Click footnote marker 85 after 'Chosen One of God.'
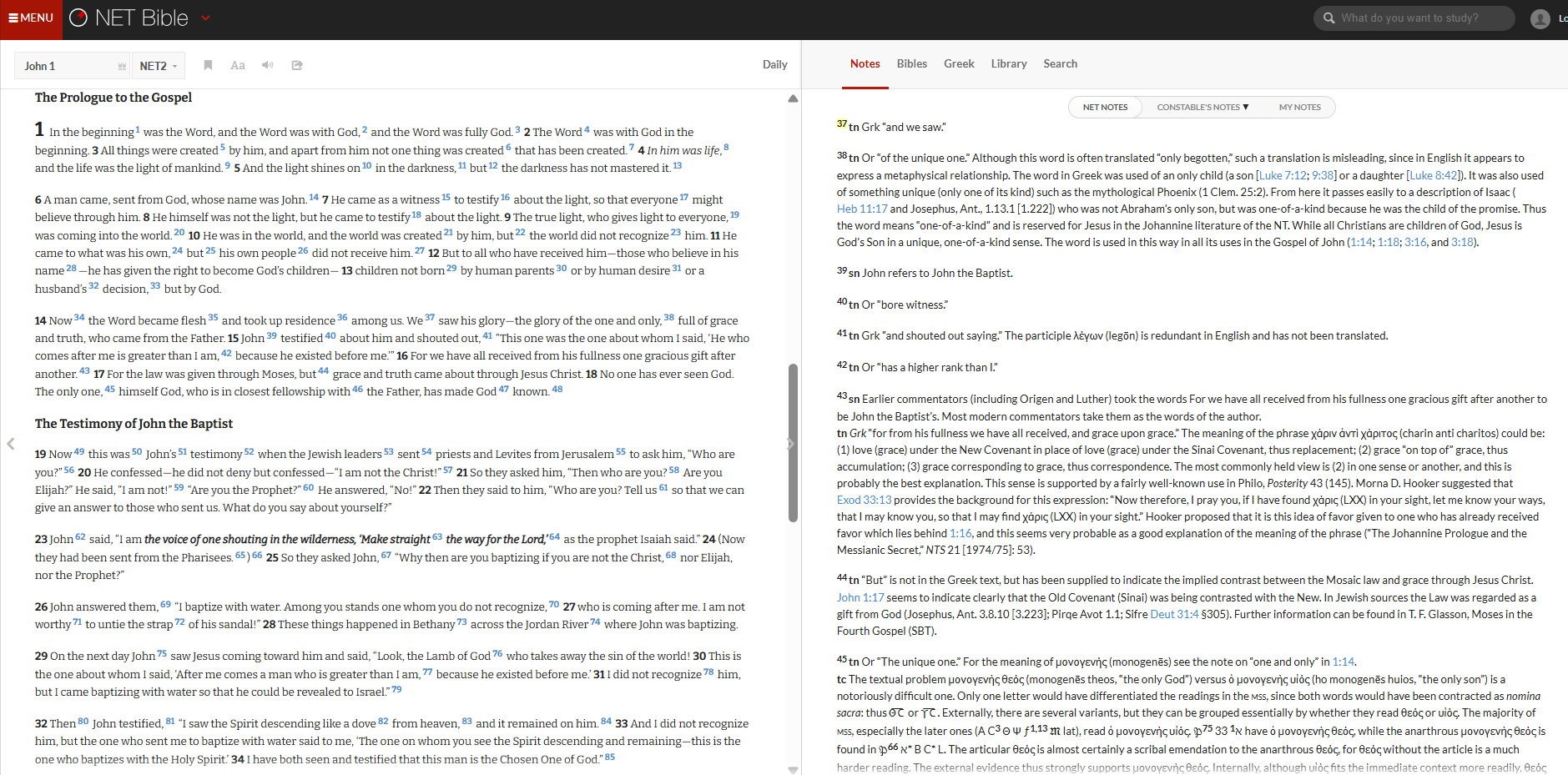1568x775 pixels. pyautogui.click(x=609, y=757)
